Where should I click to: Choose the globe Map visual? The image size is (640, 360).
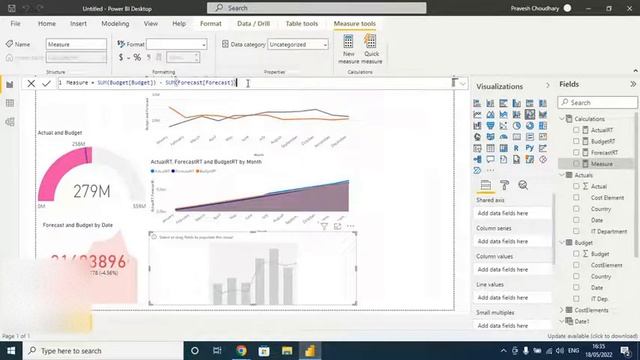pos(477,137)
